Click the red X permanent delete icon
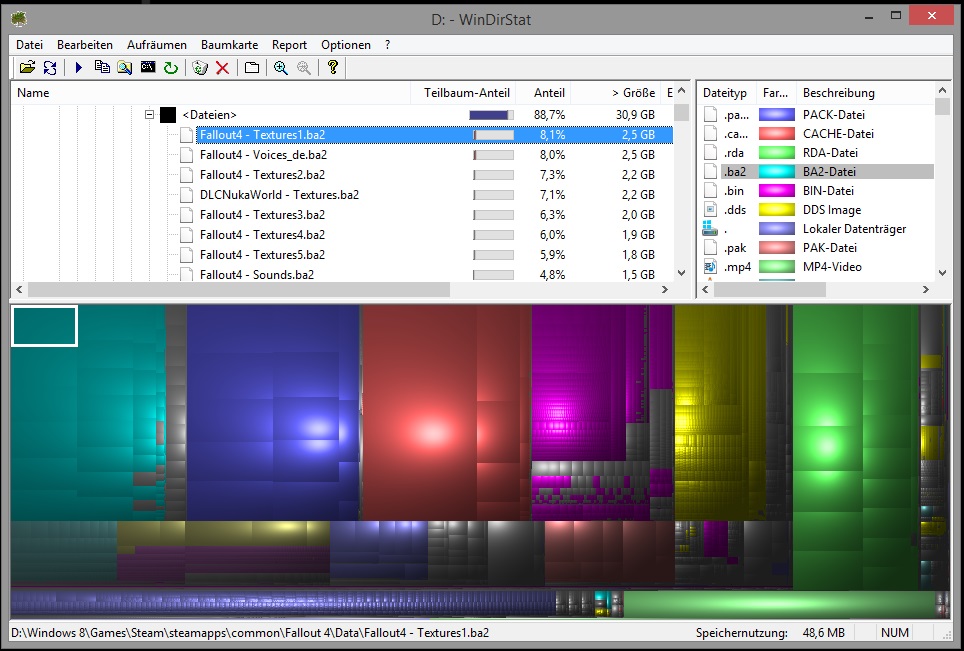The width and height of the screenshot is (964, 651). [x=223, y=68]
